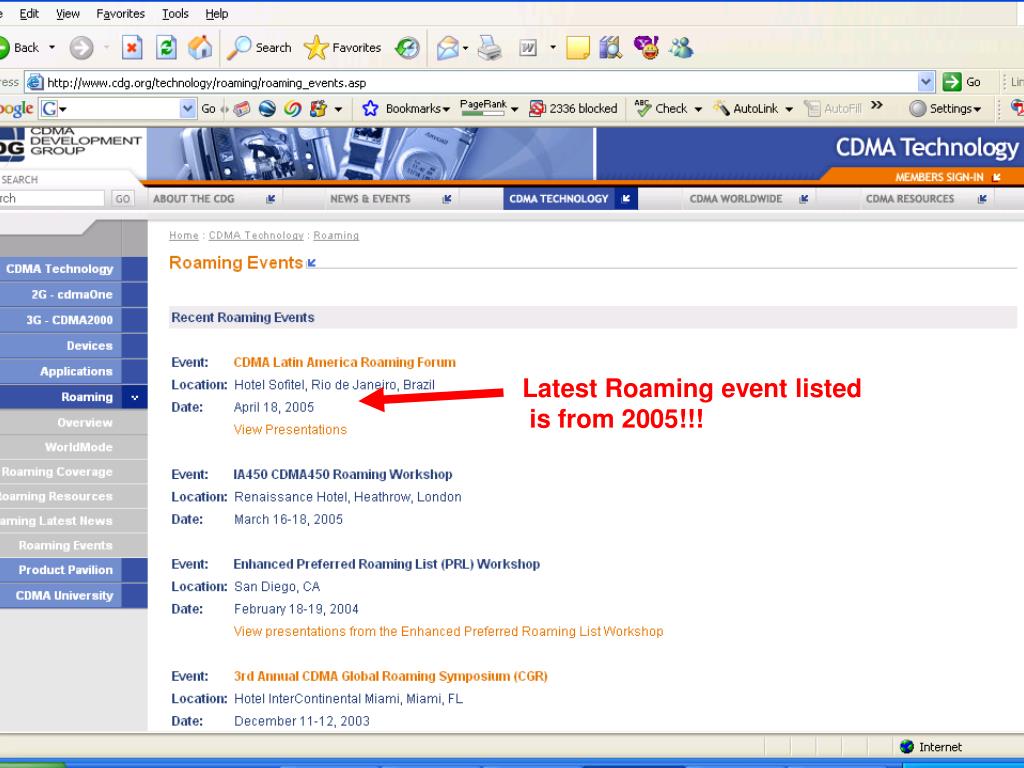Open the Edit with Word dropdown arrow
The width and height of the screenshot is (1024, 768).
[x=552, y=48]
